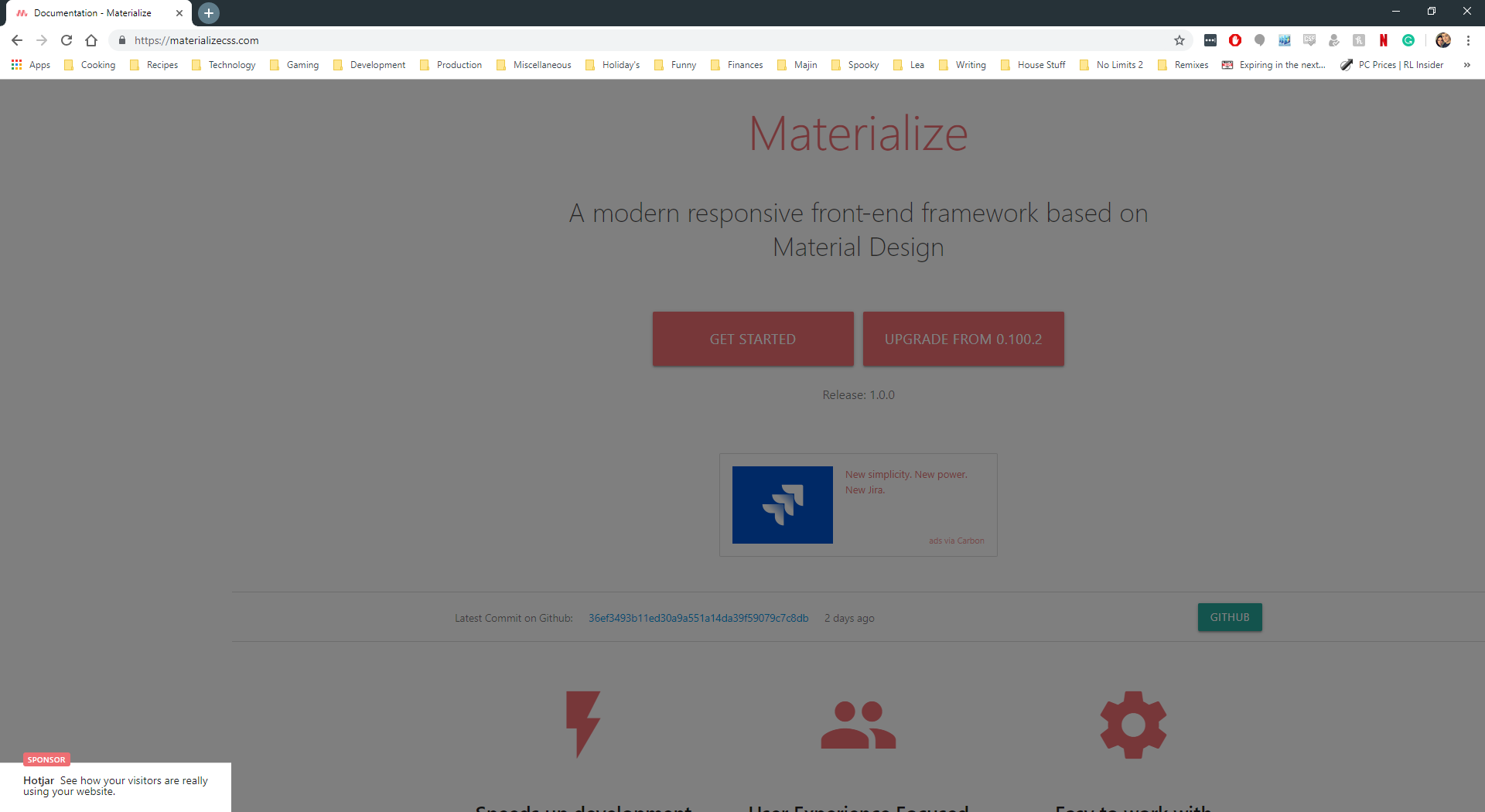Open the Cooking bookmarks folder

pyautogui.click(x=90, y=65)
